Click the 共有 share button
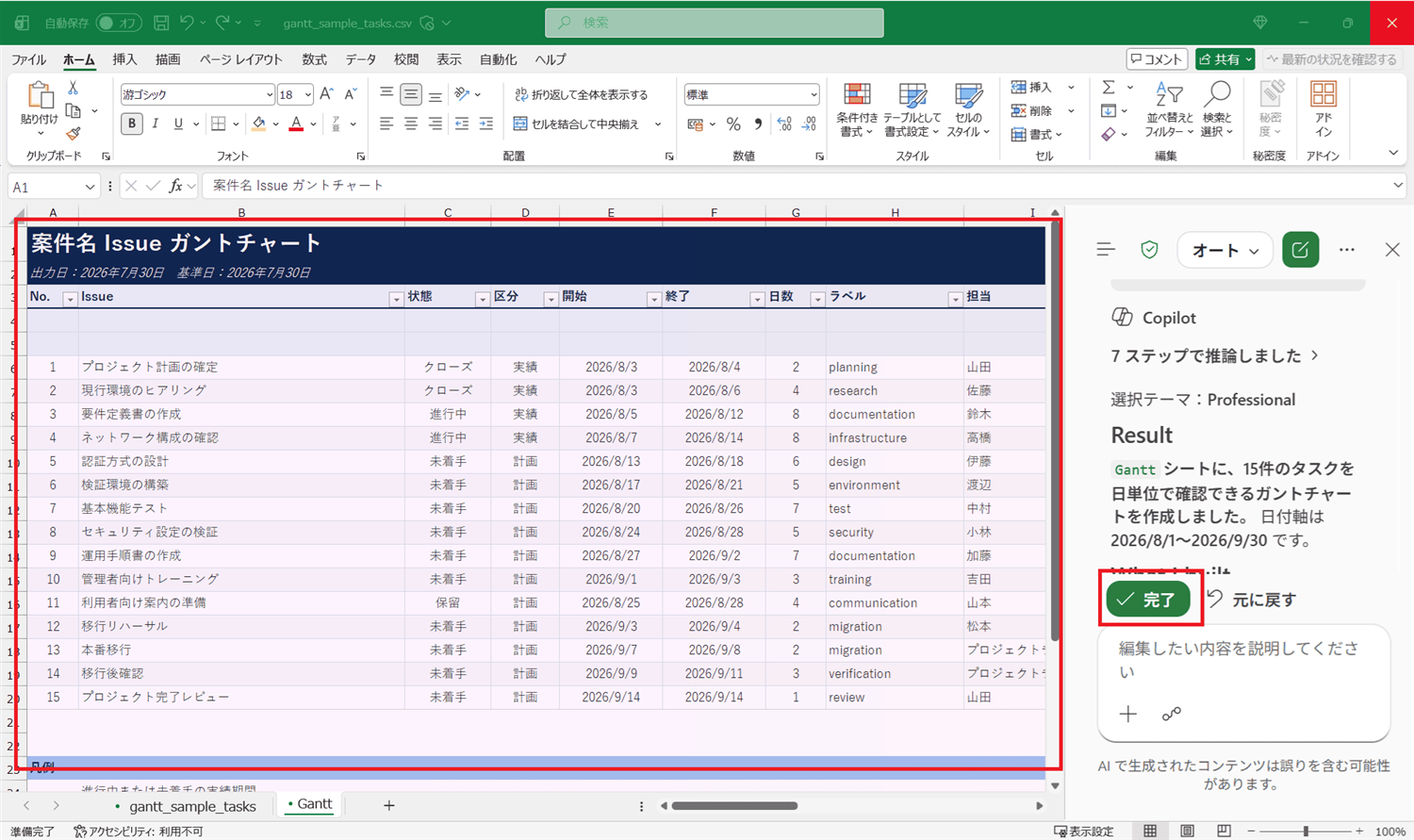This screenshot has height=840, width=1414. click(x=1225, y=59)
